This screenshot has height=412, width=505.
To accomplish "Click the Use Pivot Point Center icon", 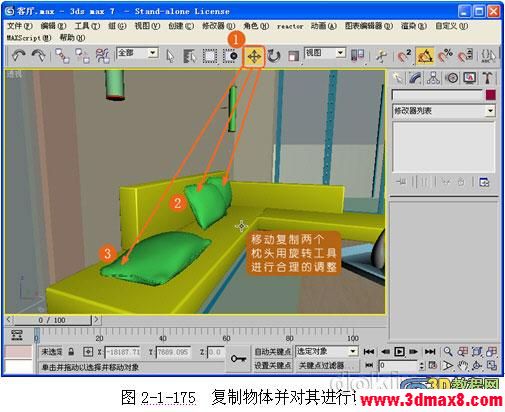I will click(358, 55).
